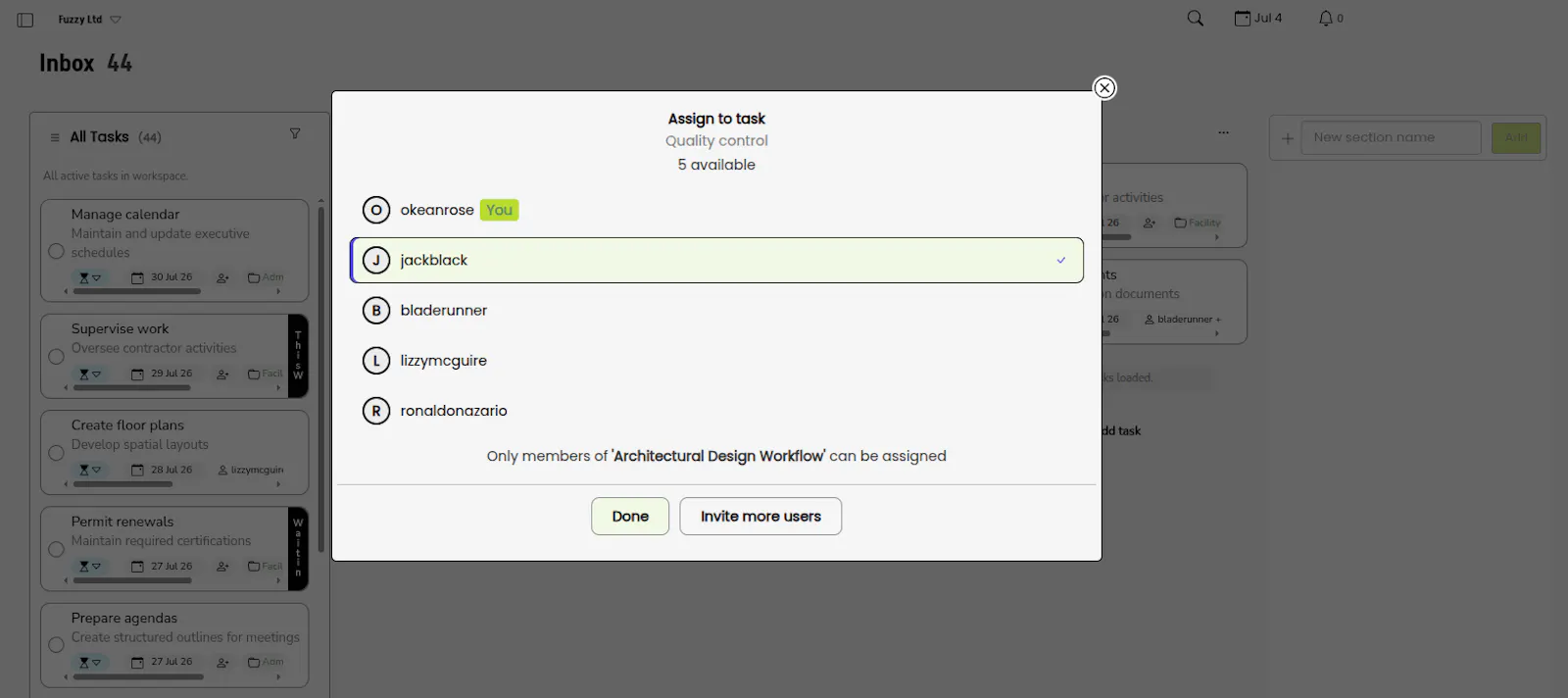1568x698 pixels.
Task: Mark Create floor plans task complete
Action: point(56,453)
